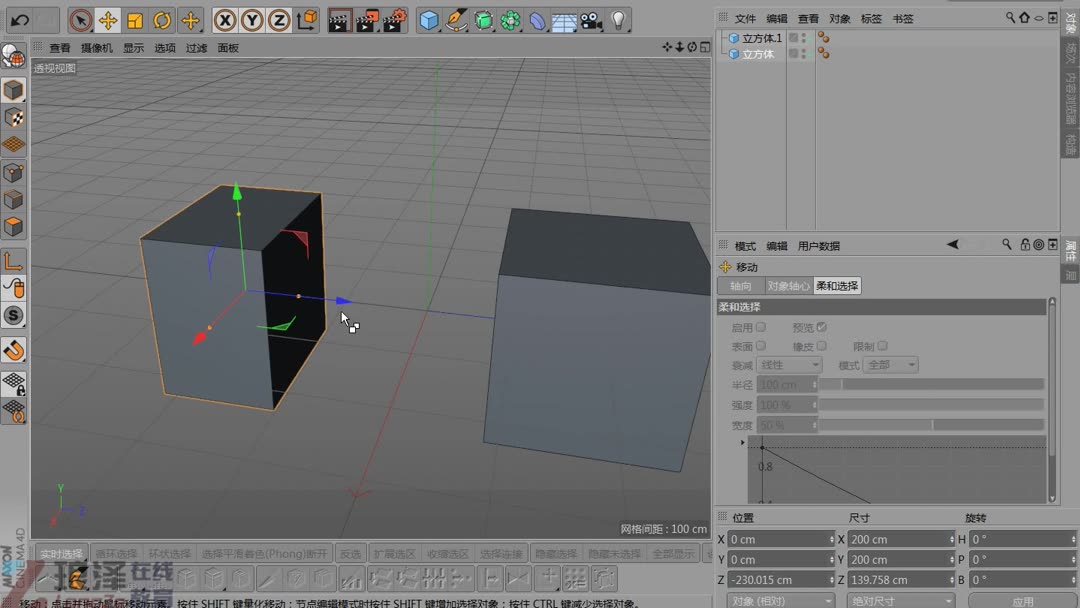Image resolution: width=1080 pixels, height=608 pixels.
Task: Open the 绝对尺寸 dropdown at bottom right
Action: 899,600
